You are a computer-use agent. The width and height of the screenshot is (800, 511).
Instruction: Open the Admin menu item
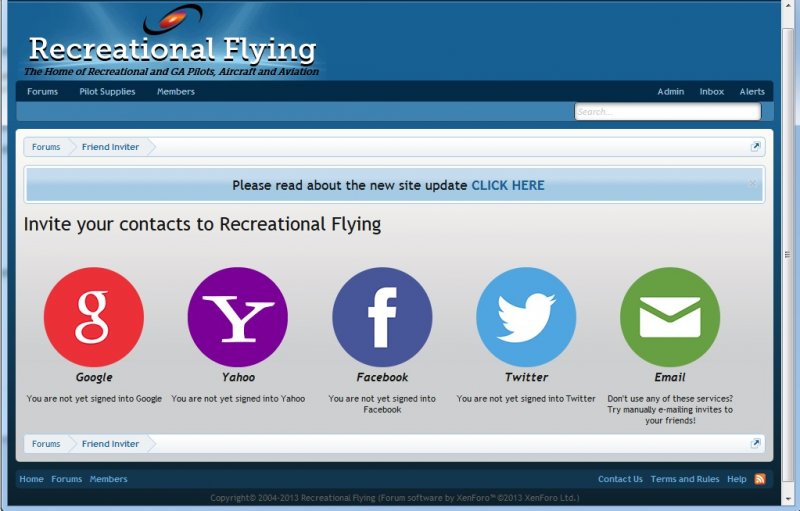(x=670, y=92)
